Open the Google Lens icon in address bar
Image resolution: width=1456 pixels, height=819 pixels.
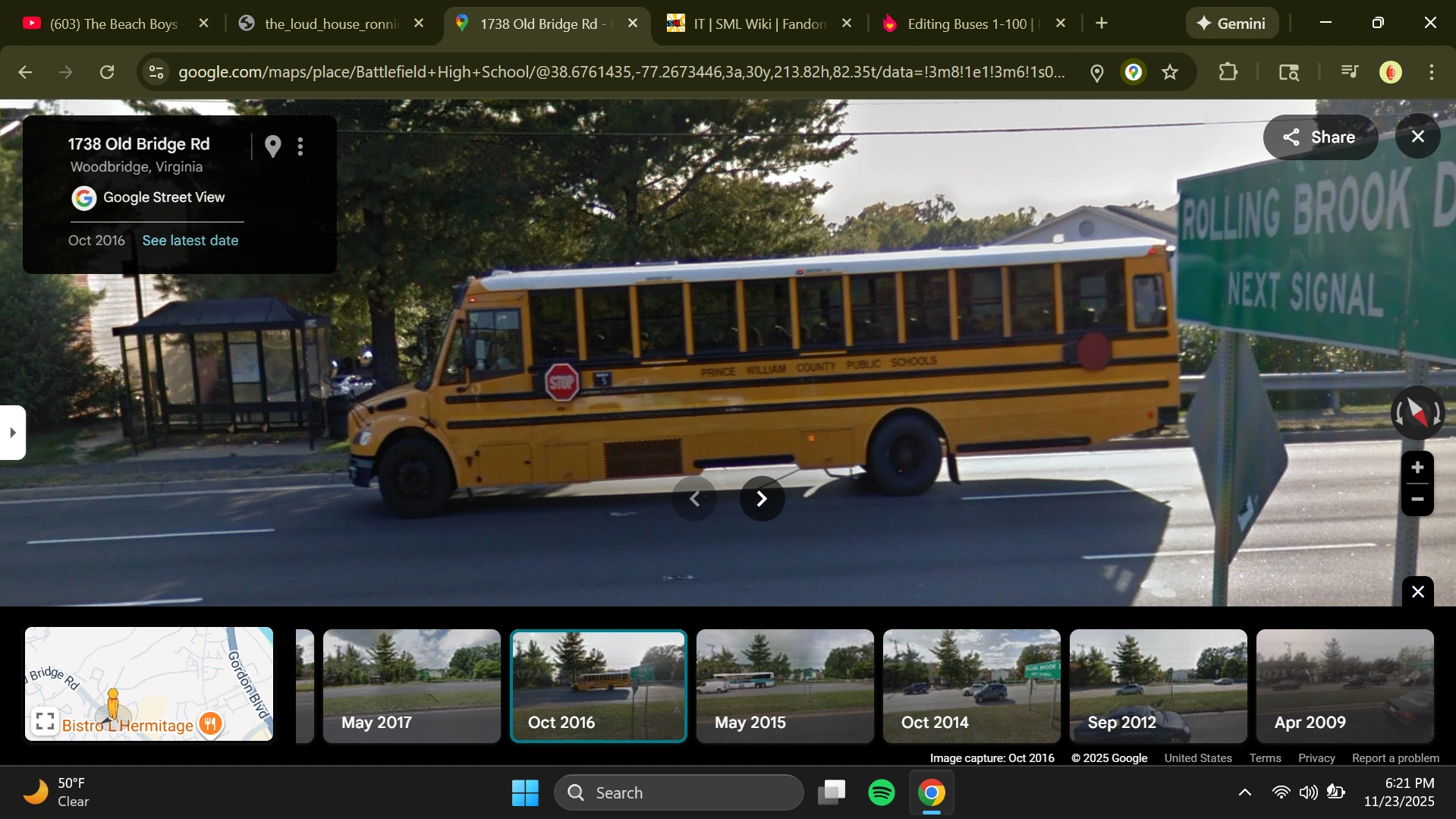[1134, 72]
